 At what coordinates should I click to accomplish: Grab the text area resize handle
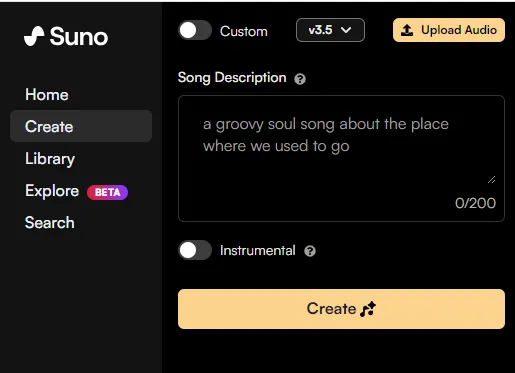pos(491,180)
